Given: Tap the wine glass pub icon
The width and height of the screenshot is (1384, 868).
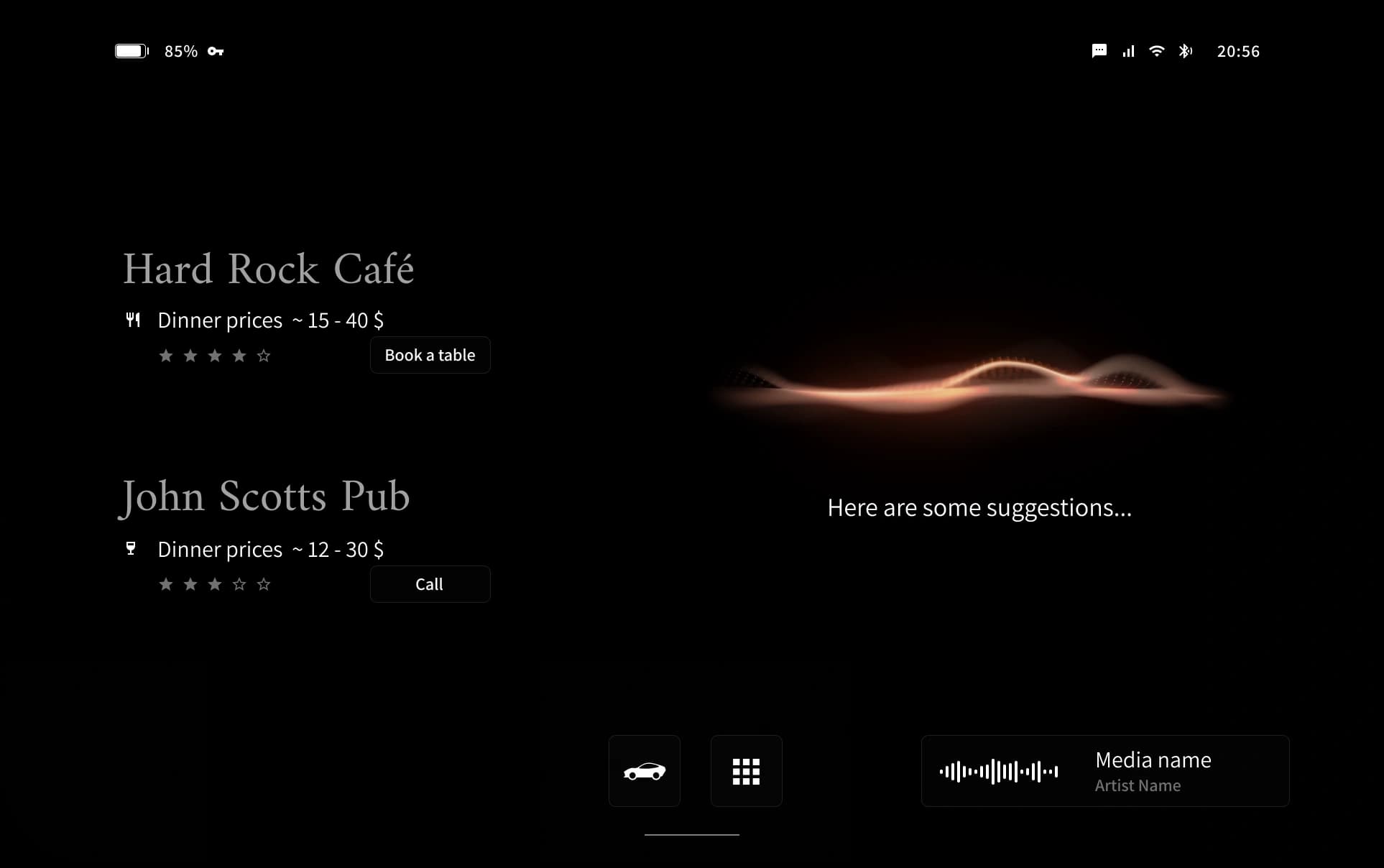Looking at the screenshot, I should [131, 549].
